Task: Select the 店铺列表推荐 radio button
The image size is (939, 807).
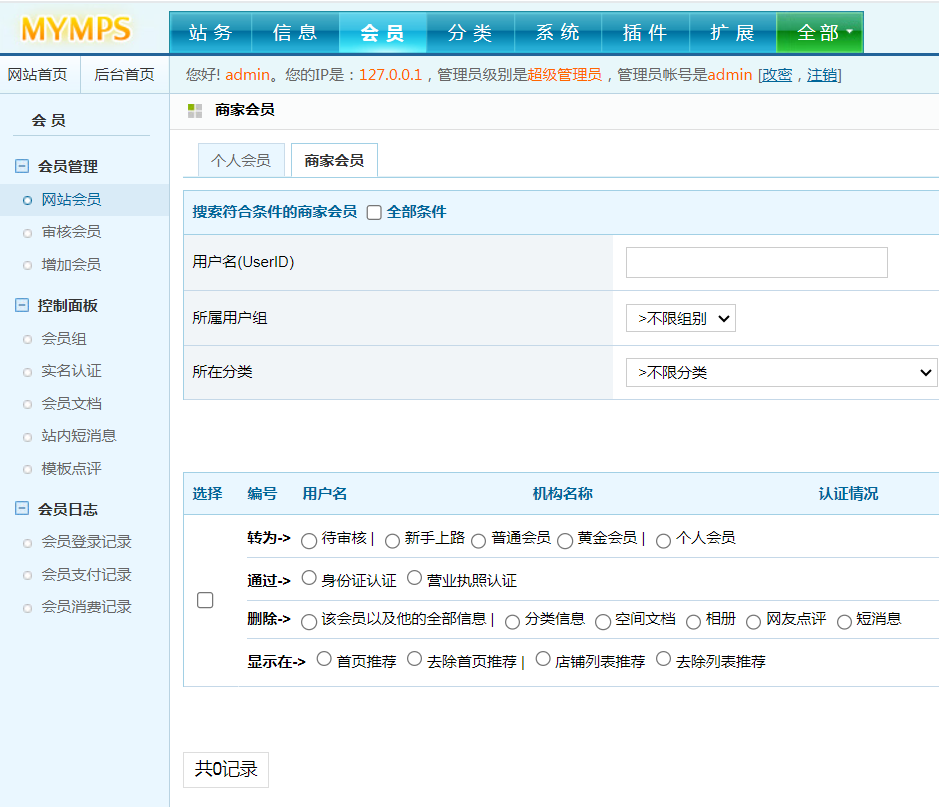Action: click(543, 659)
